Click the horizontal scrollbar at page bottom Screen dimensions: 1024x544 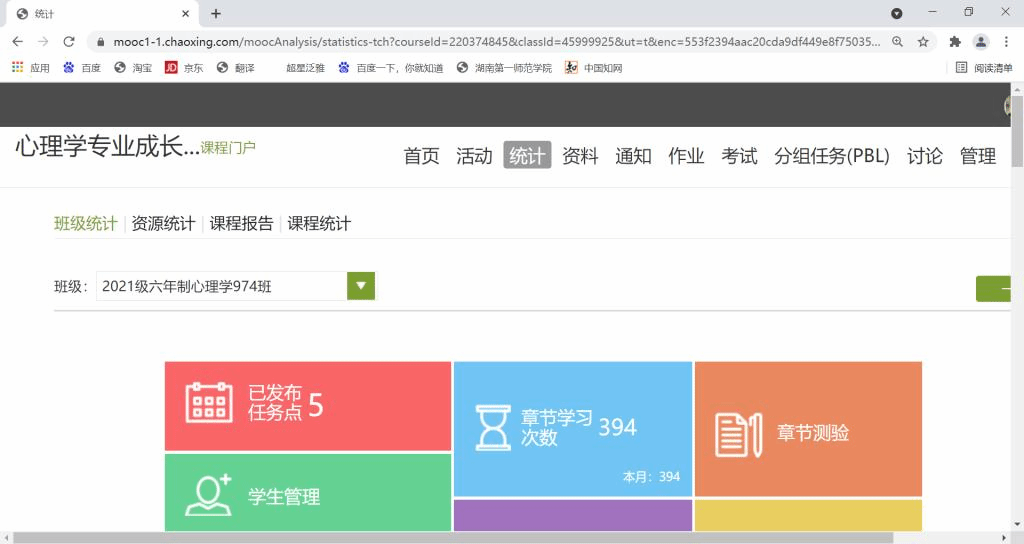(450, 538)
